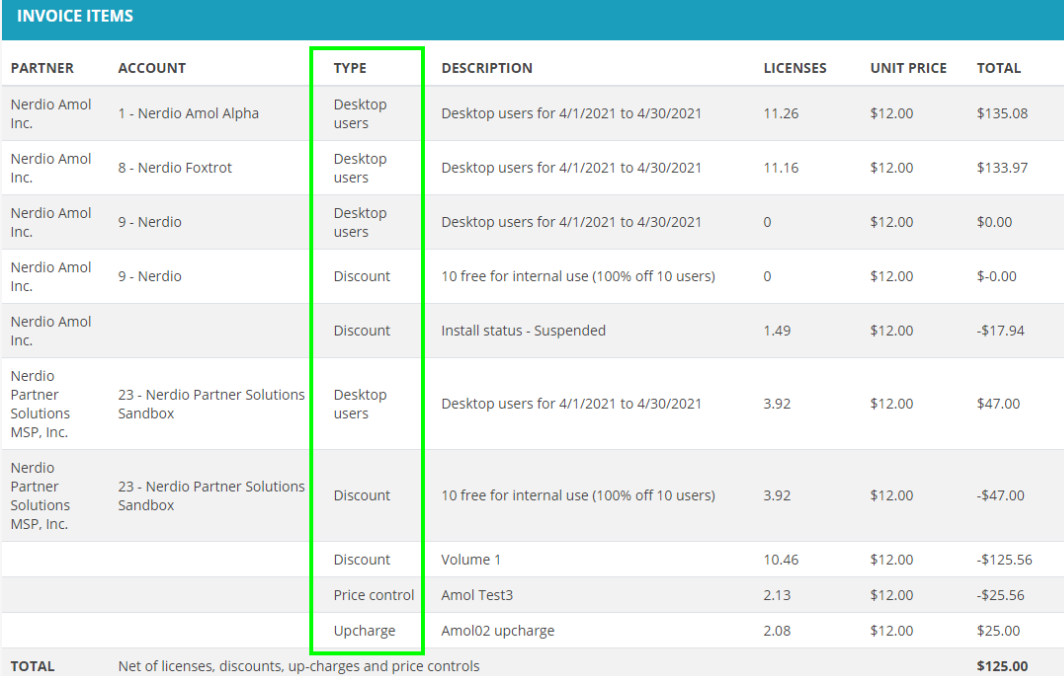
Task: Click total $-0.00
Action: click(x=997, y=276)
